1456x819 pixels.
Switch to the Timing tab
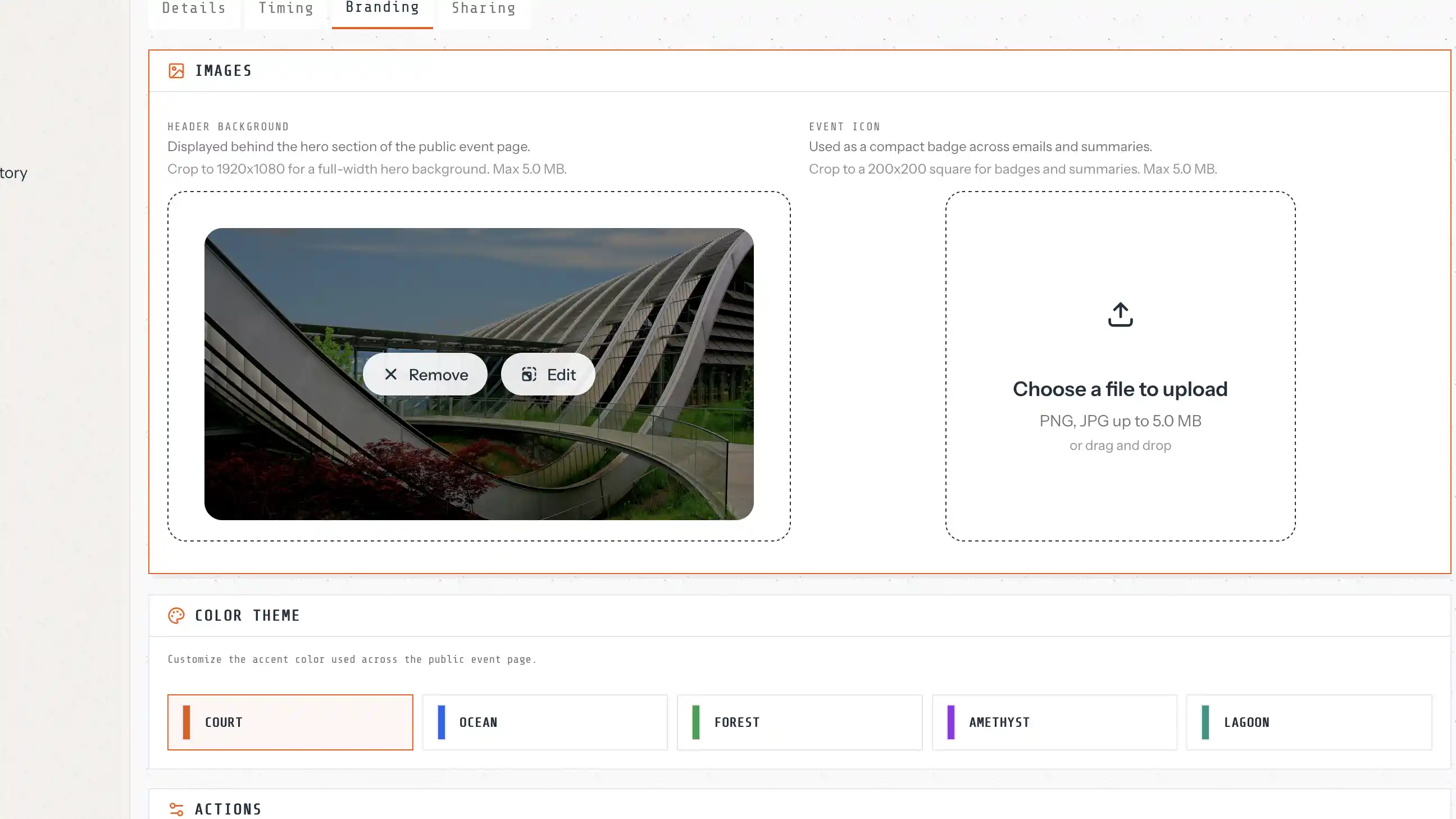(x=285, y=8)
